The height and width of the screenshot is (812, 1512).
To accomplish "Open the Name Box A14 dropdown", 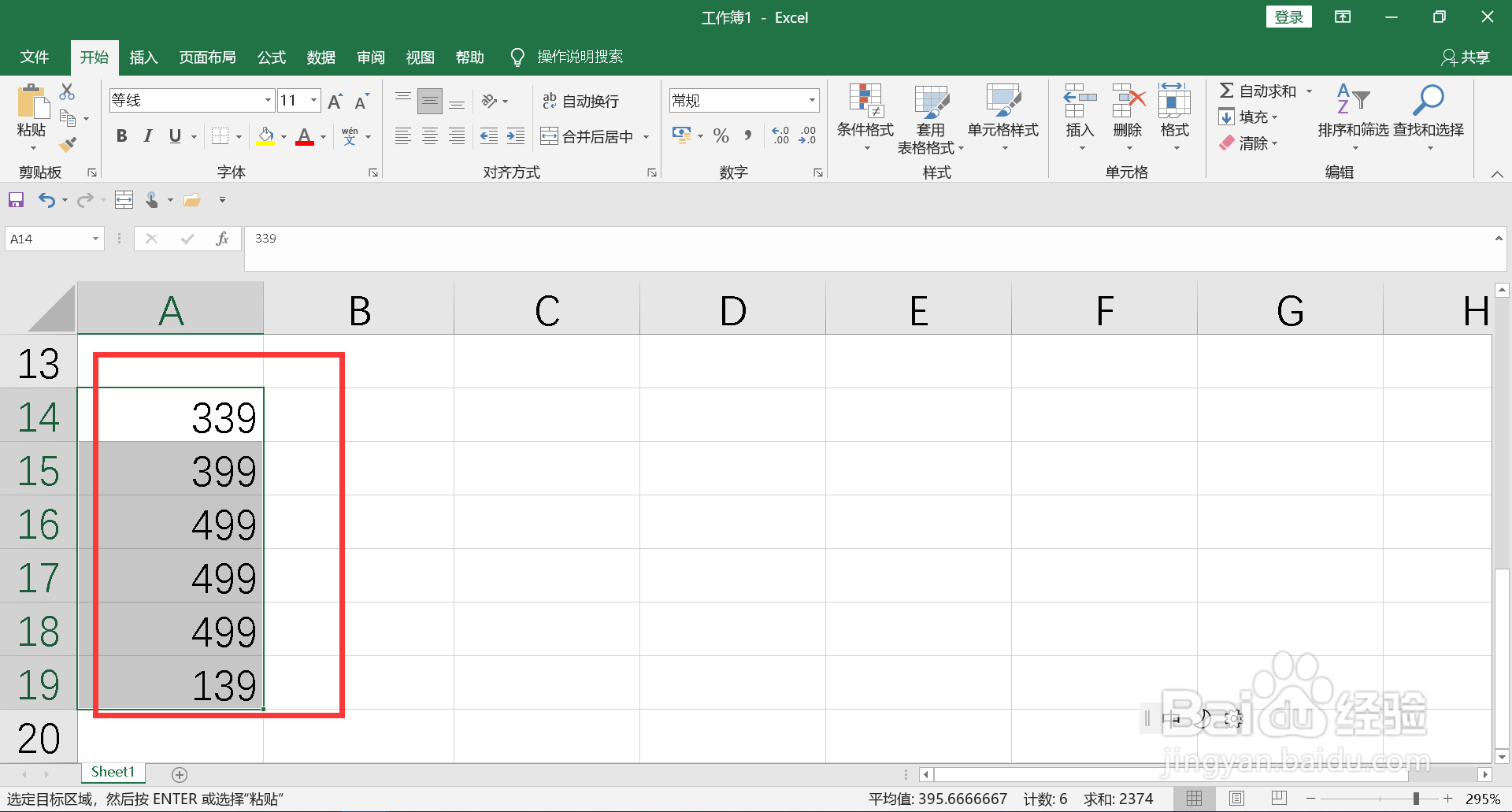I will 95,239.
